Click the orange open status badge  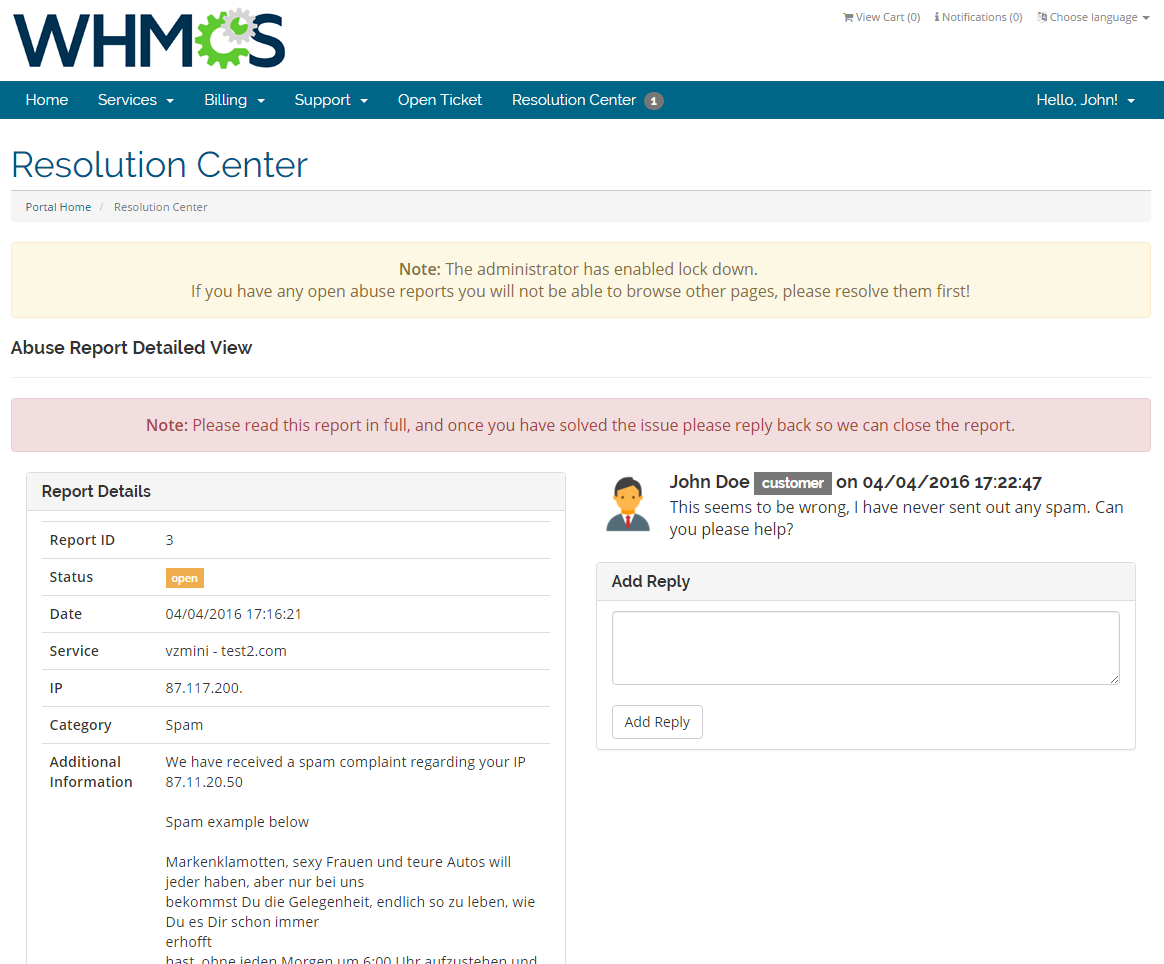[184, 578]
